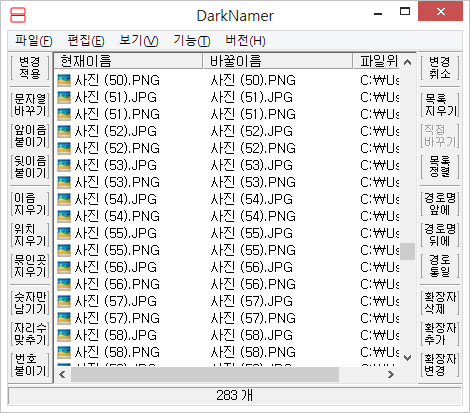Viewport: 470px width, 413px height.
Task: Click the 파일위 column header
Action: click(x=377, y=61)
